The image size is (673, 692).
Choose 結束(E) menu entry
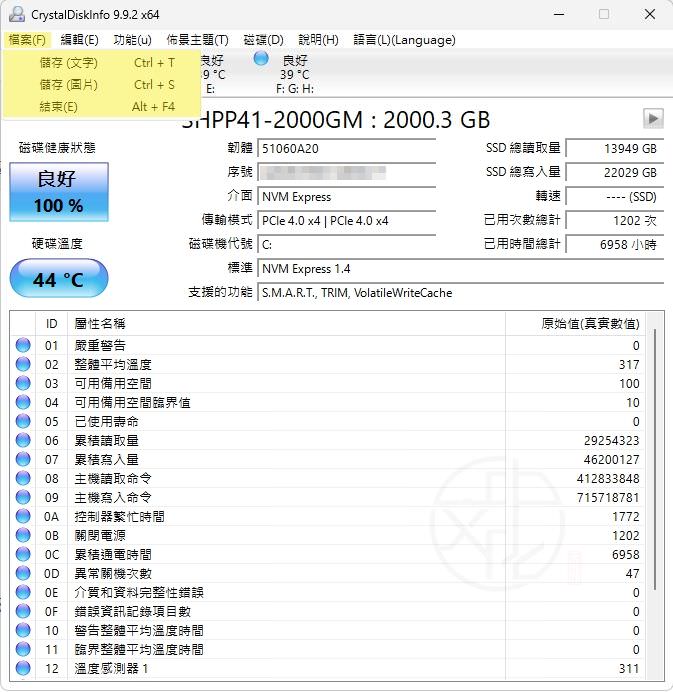click(101, 107)
